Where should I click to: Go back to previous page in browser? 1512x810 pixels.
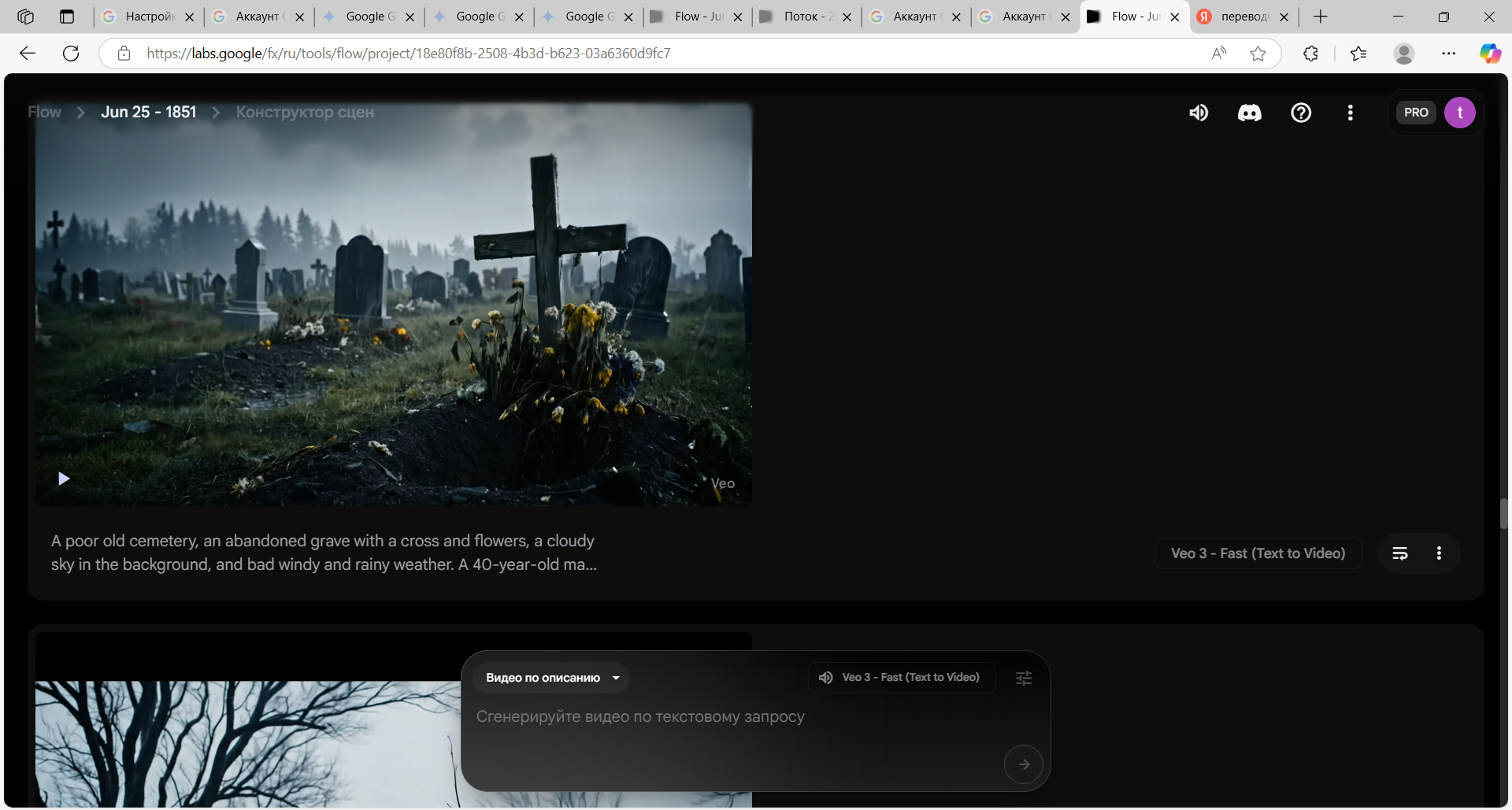click(28, 54)
